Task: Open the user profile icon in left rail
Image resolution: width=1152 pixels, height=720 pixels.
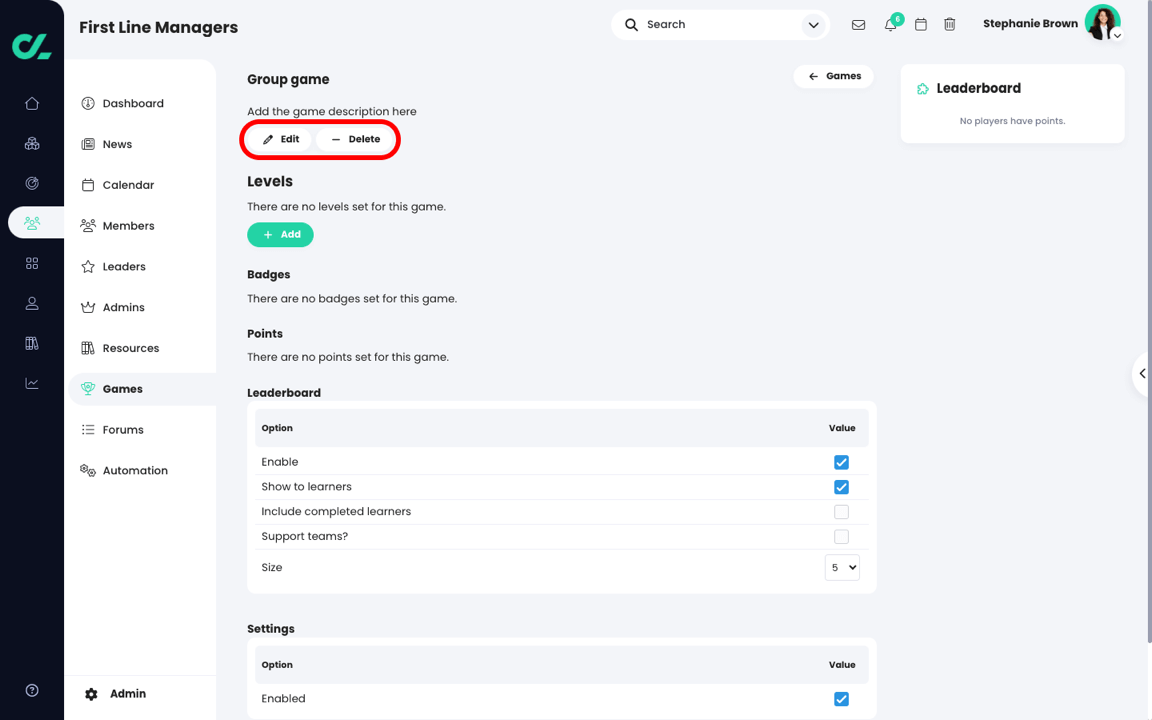Action: [x=32, y=303]
